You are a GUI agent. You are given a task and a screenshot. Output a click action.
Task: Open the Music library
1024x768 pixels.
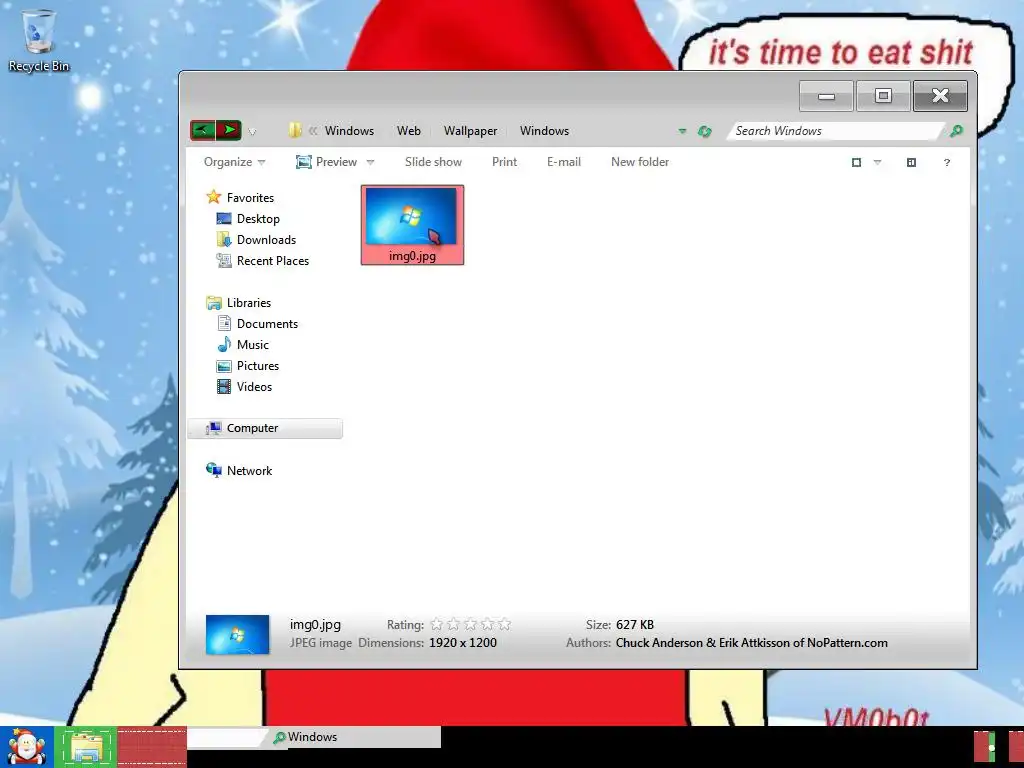253,345
